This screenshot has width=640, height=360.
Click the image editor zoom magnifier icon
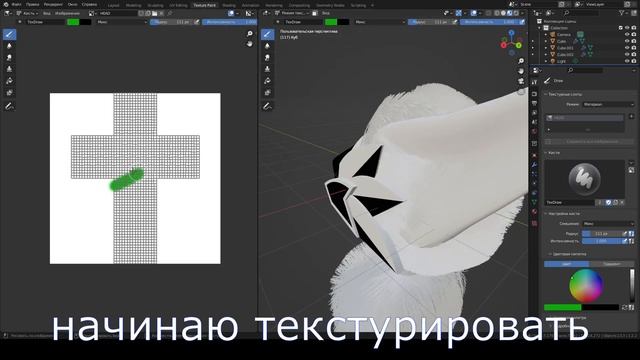(x=249, y=34)
